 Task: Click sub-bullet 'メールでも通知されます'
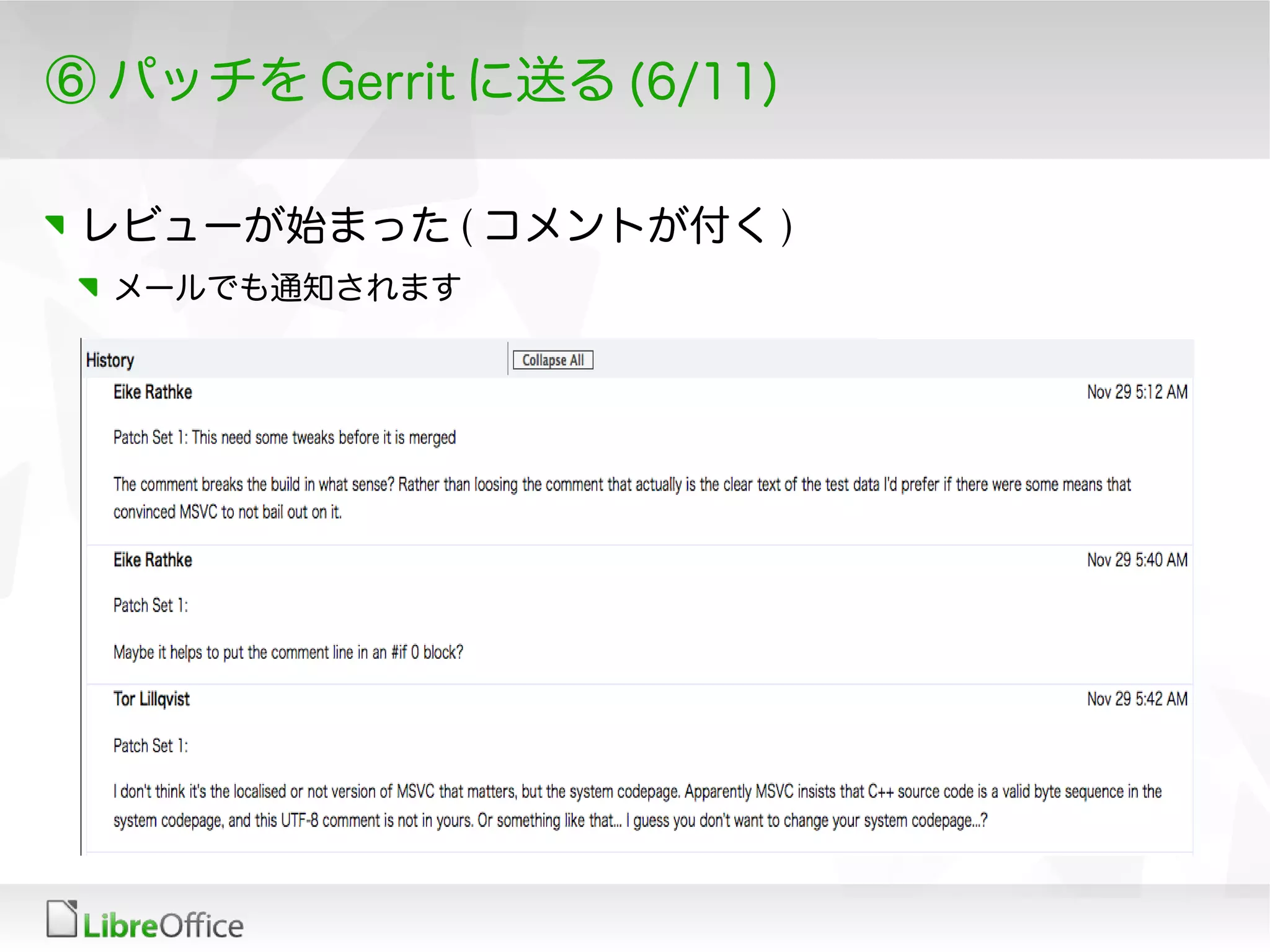pos(288,287)
